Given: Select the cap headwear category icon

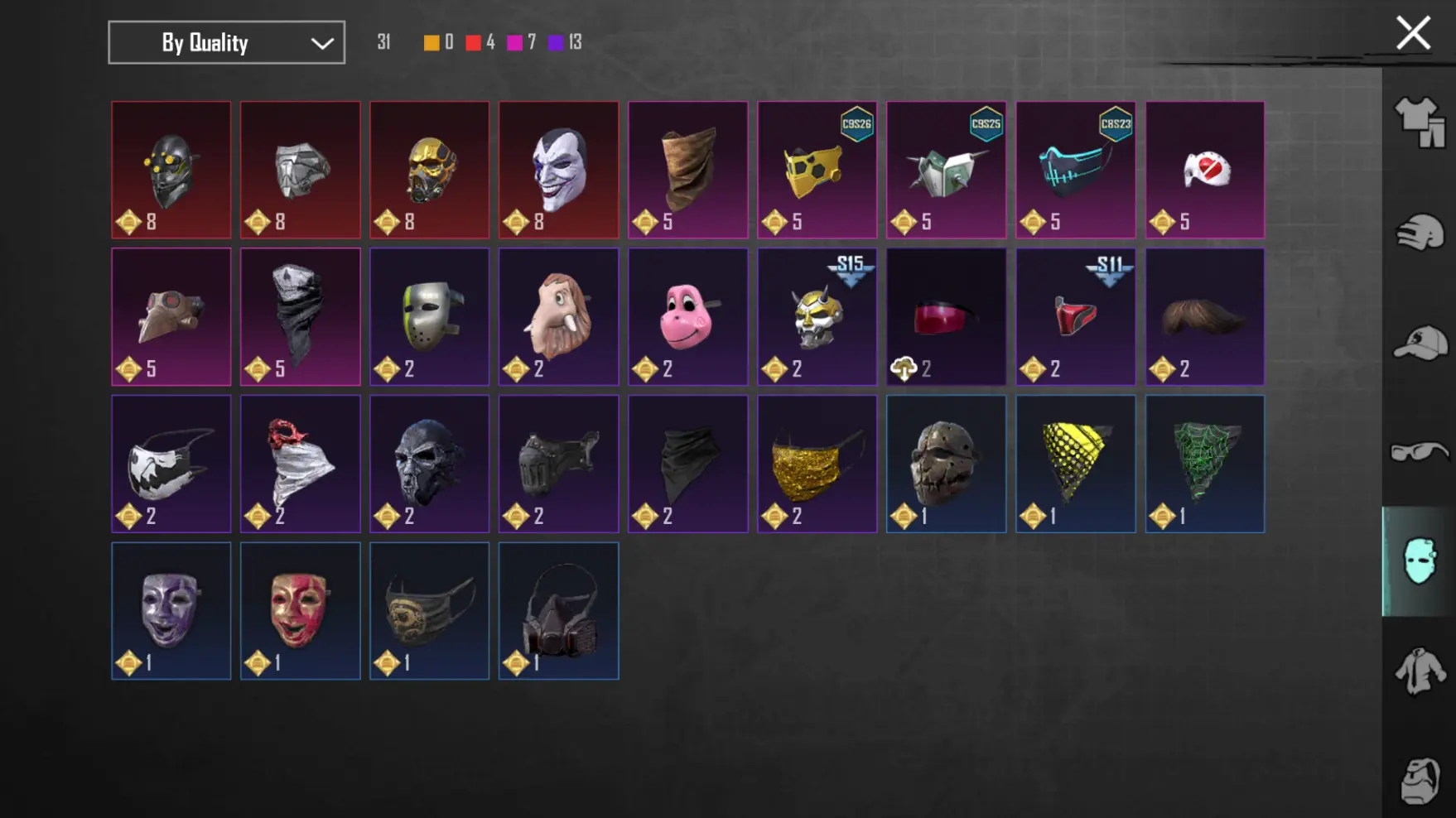Looking at the screenshot, I should (1420, 342).
